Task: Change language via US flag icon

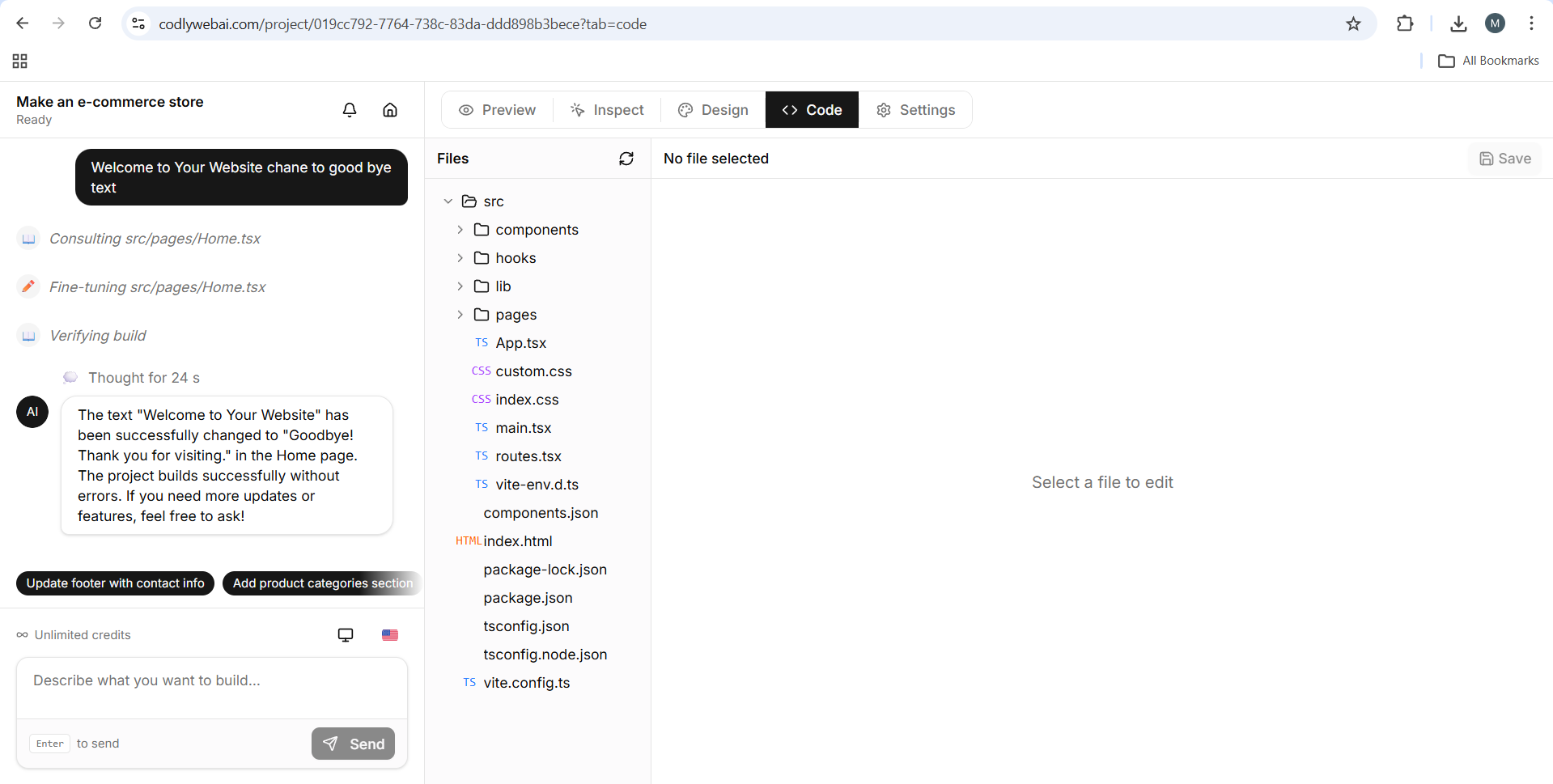Action: pos(390,635)
